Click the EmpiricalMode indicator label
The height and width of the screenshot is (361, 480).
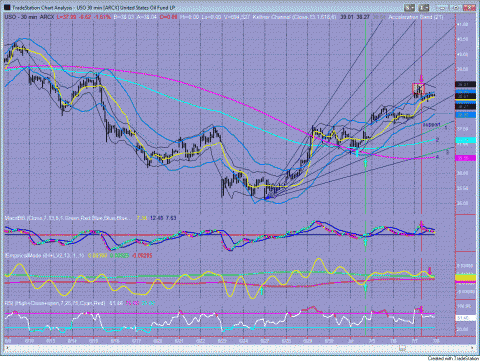pos(44,256)
